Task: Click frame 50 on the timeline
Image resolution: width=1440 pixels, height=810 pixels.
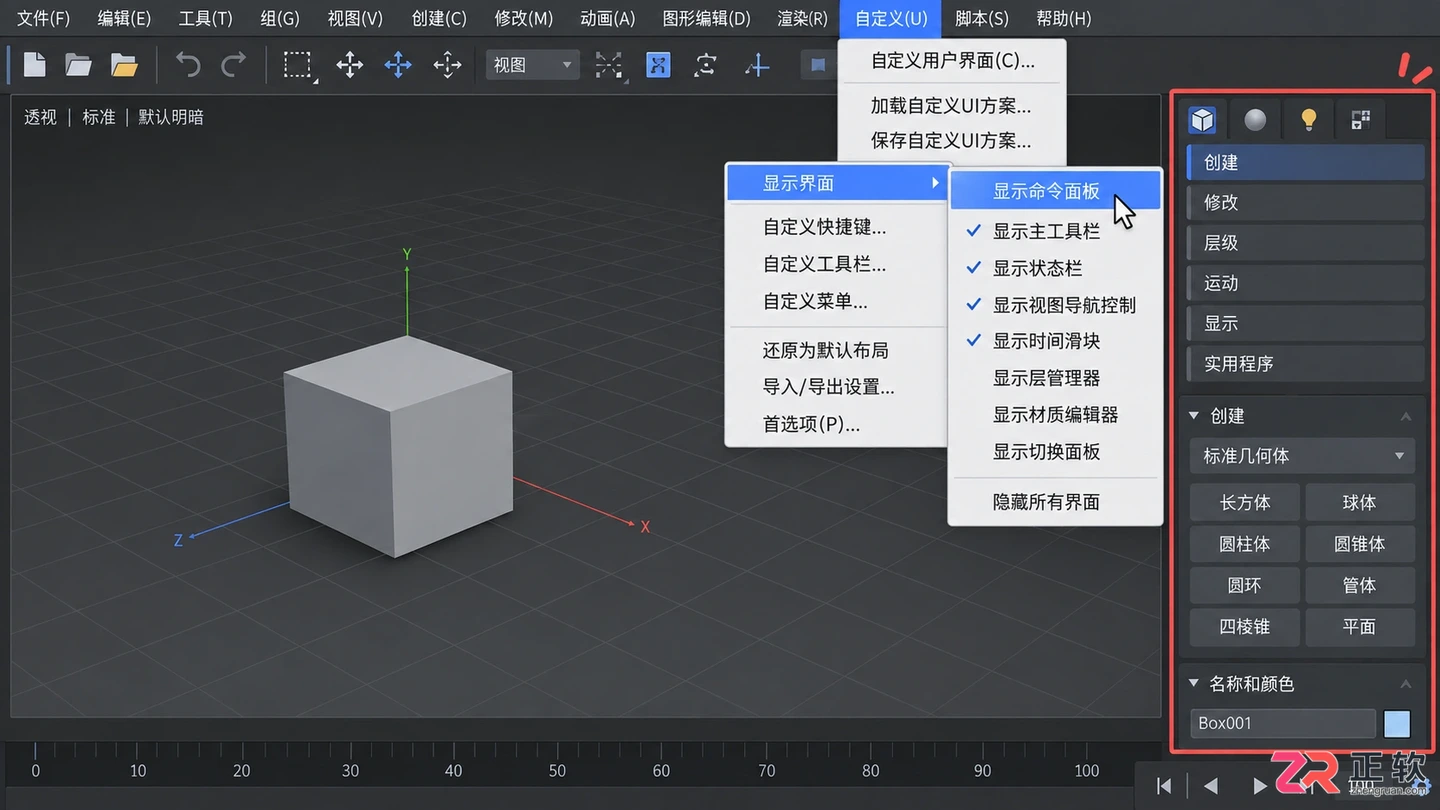Action: pos(557,771)
